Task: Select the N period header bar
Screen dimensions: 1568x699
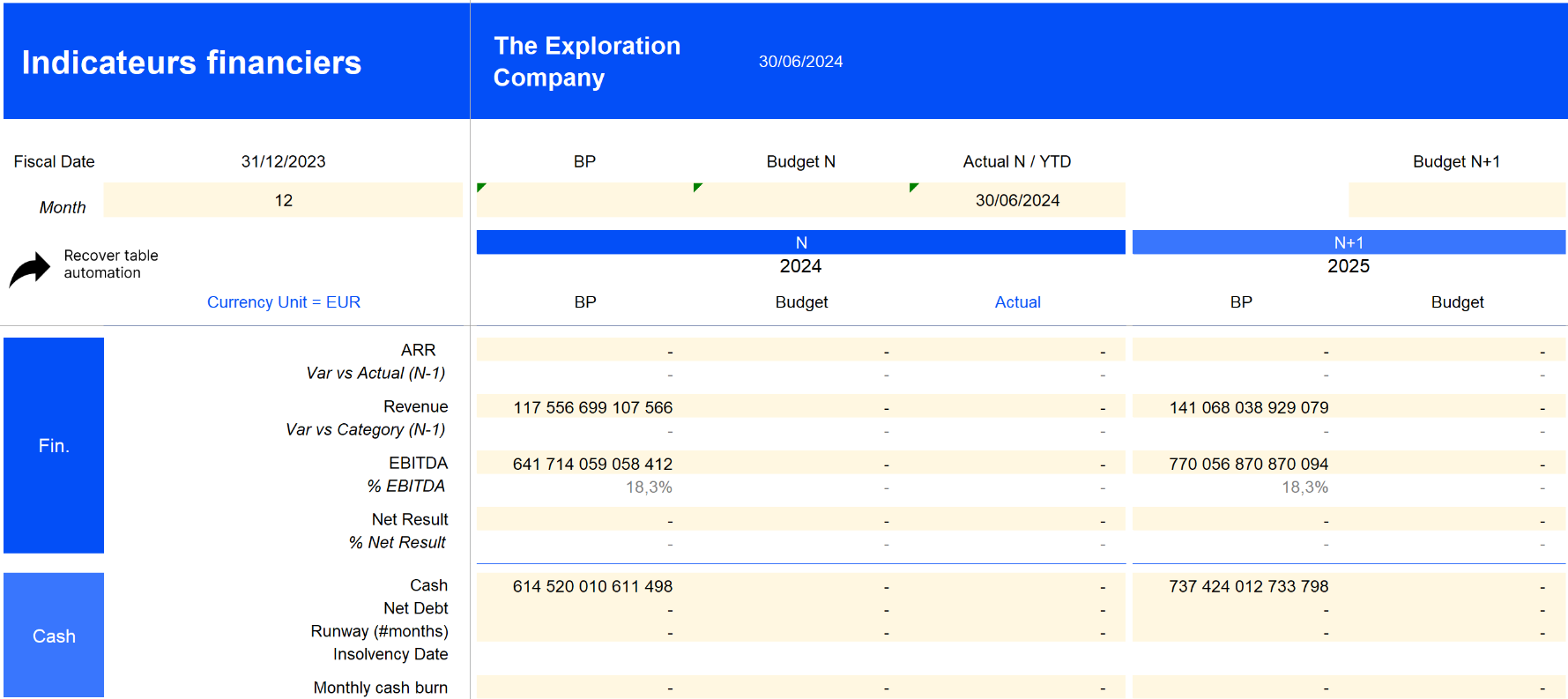Action: tap(800, 242)
